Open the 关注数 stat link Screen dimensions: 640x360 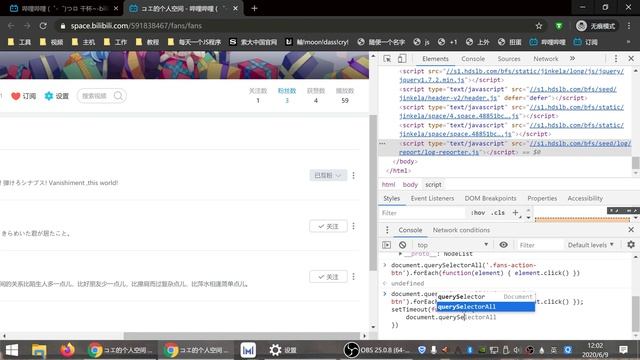258,95
